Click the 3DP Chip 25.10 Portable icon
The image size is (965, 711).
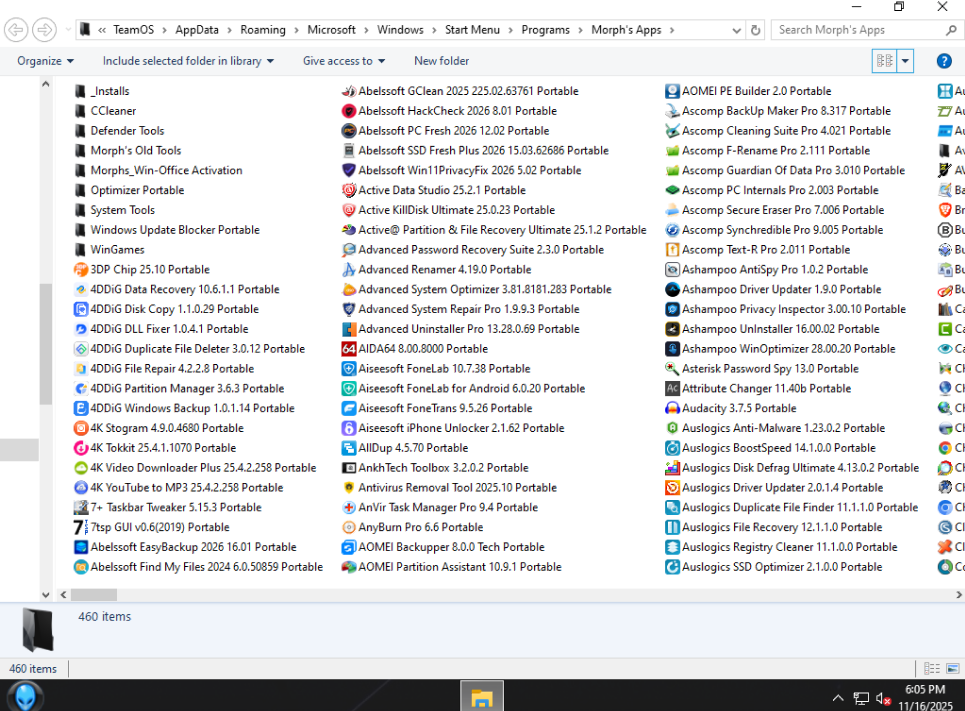coord(81,270)
